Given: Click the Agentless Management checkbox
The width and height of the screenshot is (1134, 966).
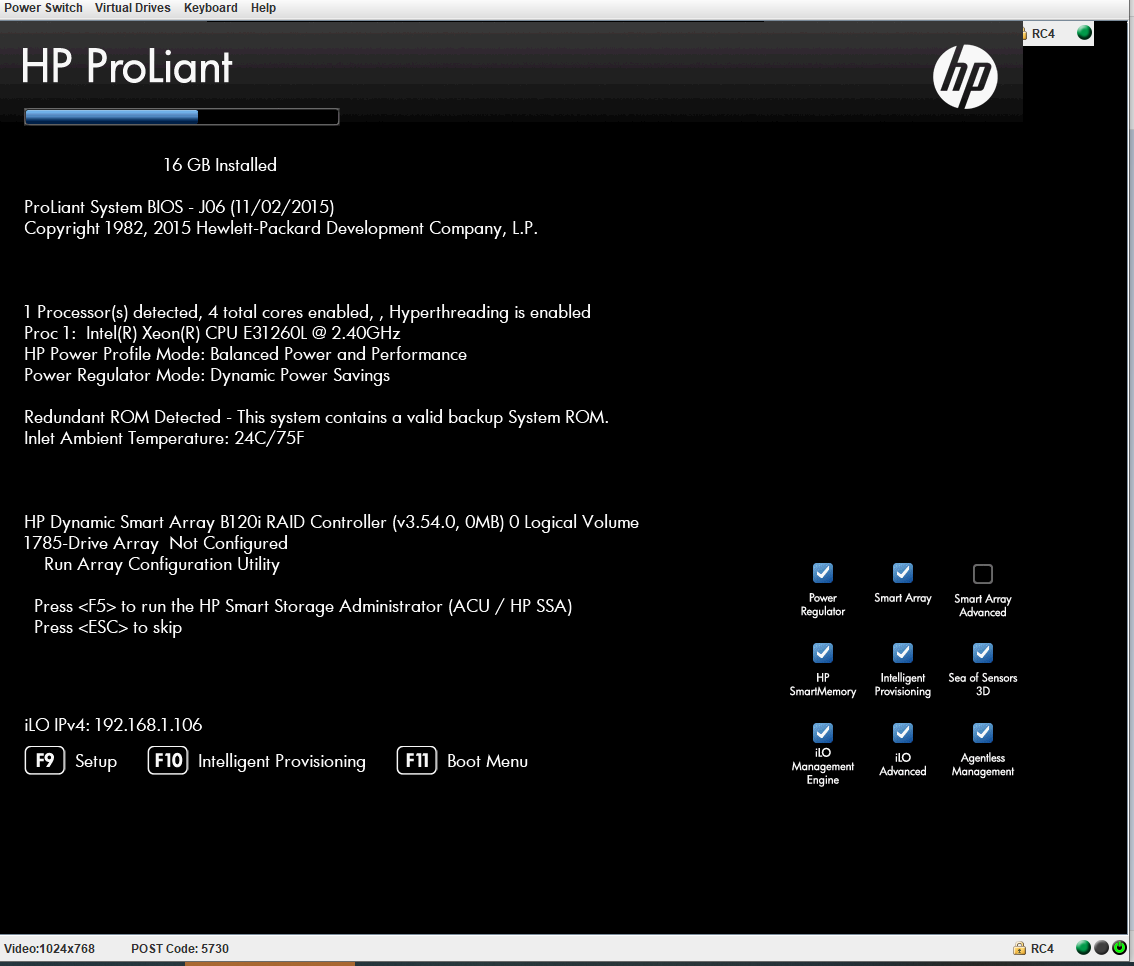Looking at the screenshot, I should coord(983,733).
